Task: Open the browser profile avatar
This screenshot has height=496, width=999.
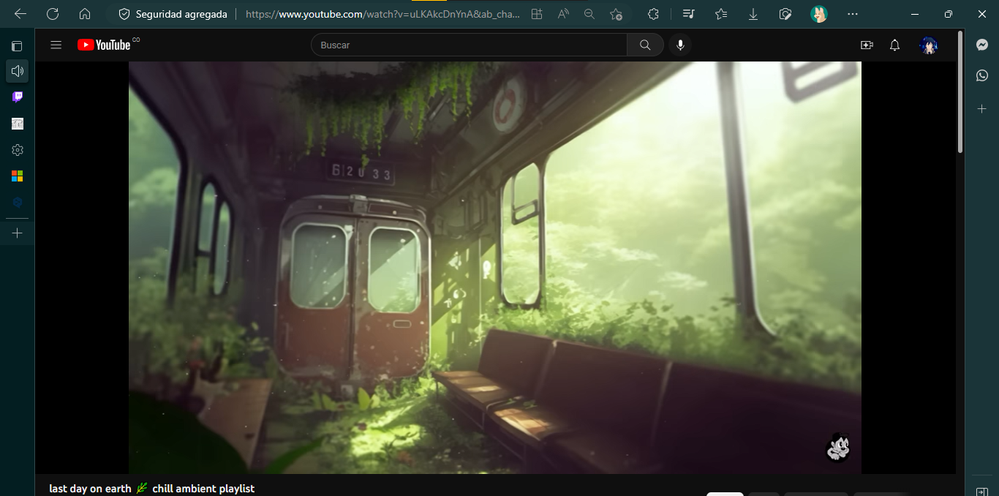Action: coord(819,14)
